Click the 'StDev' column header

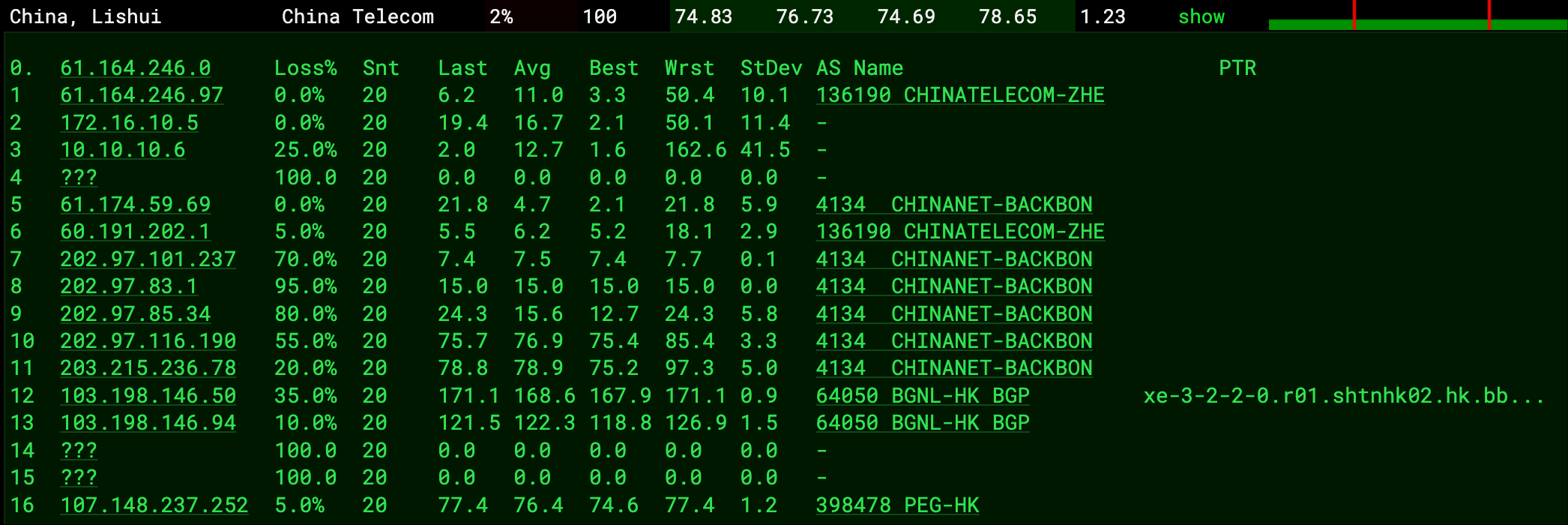[771, 68]
